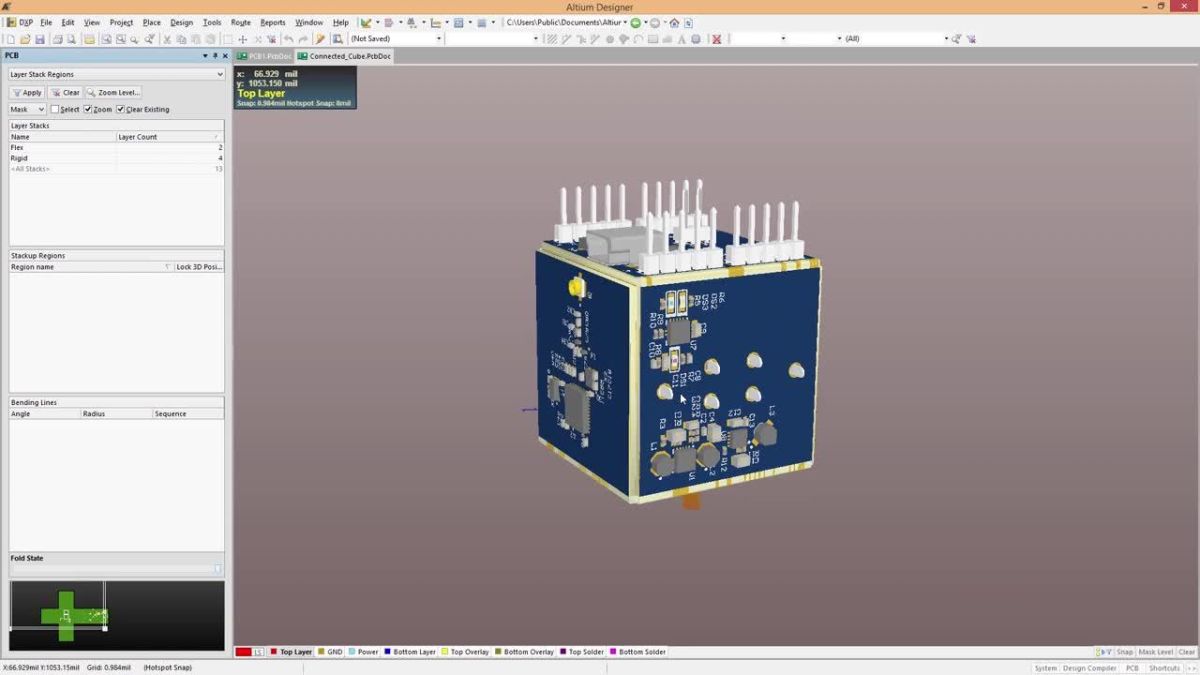Click the Cut icon in the main toolbar
Image resolution: width=1200 pixels, height=675 pixels.
[166, 38]
